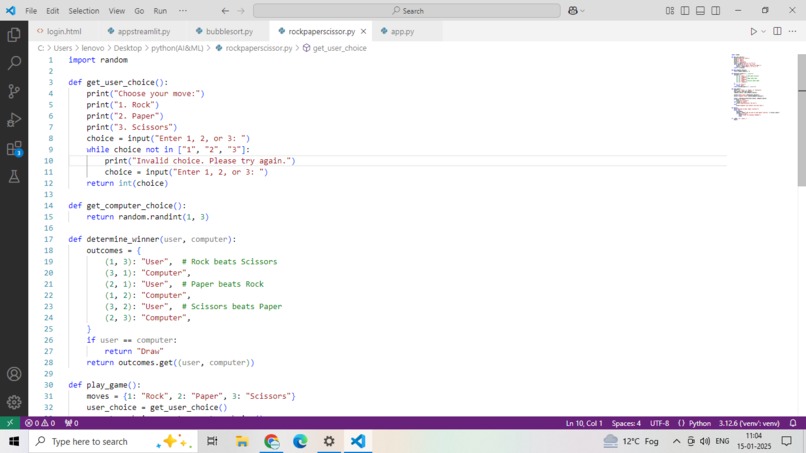The width and height of the screenshot is (806, 453).
Task: Go forward with the right arrow
Action: pyautogui.click(x=241, y=11)
